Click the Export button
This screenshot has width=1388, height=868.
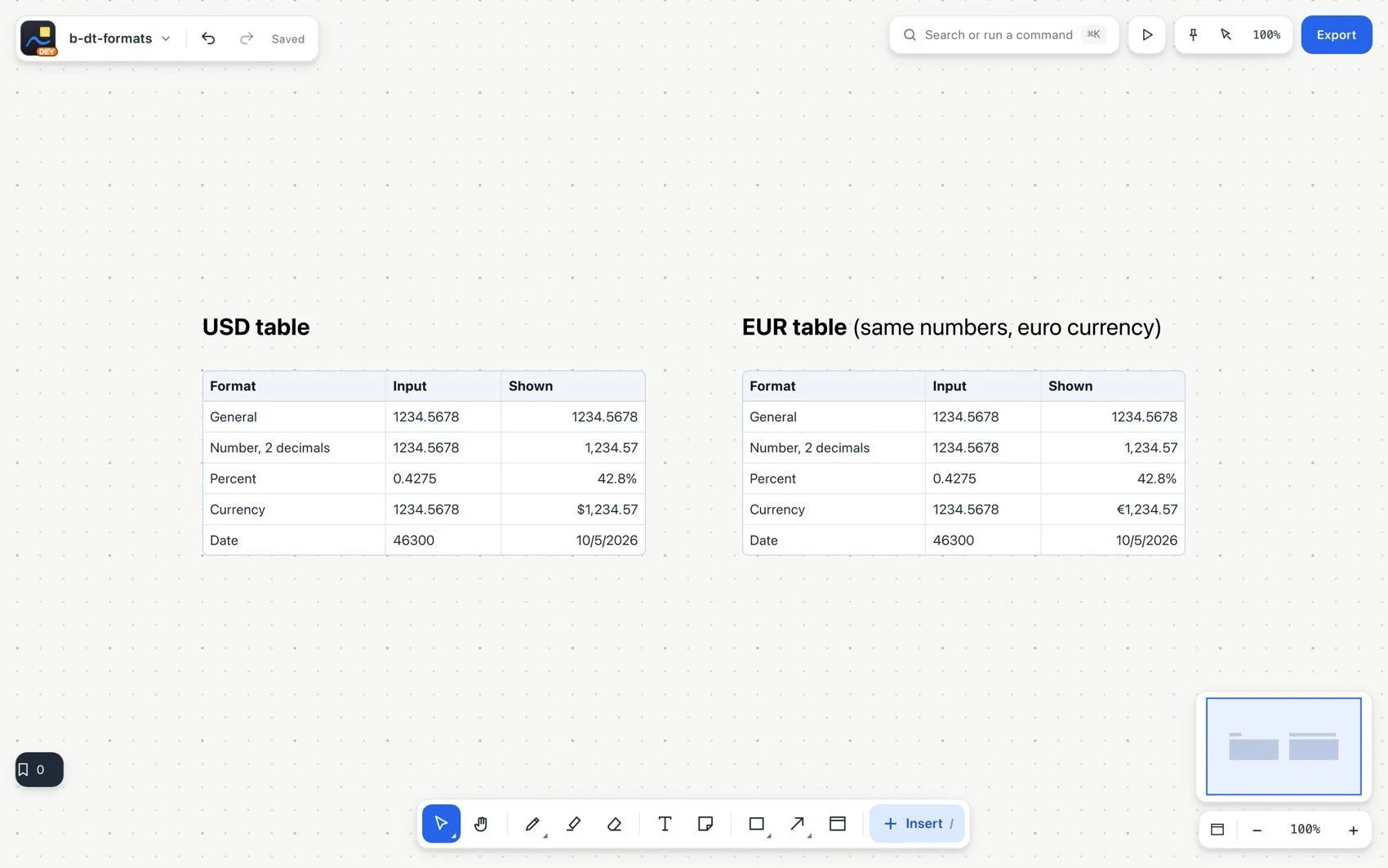click(1337, 35)
